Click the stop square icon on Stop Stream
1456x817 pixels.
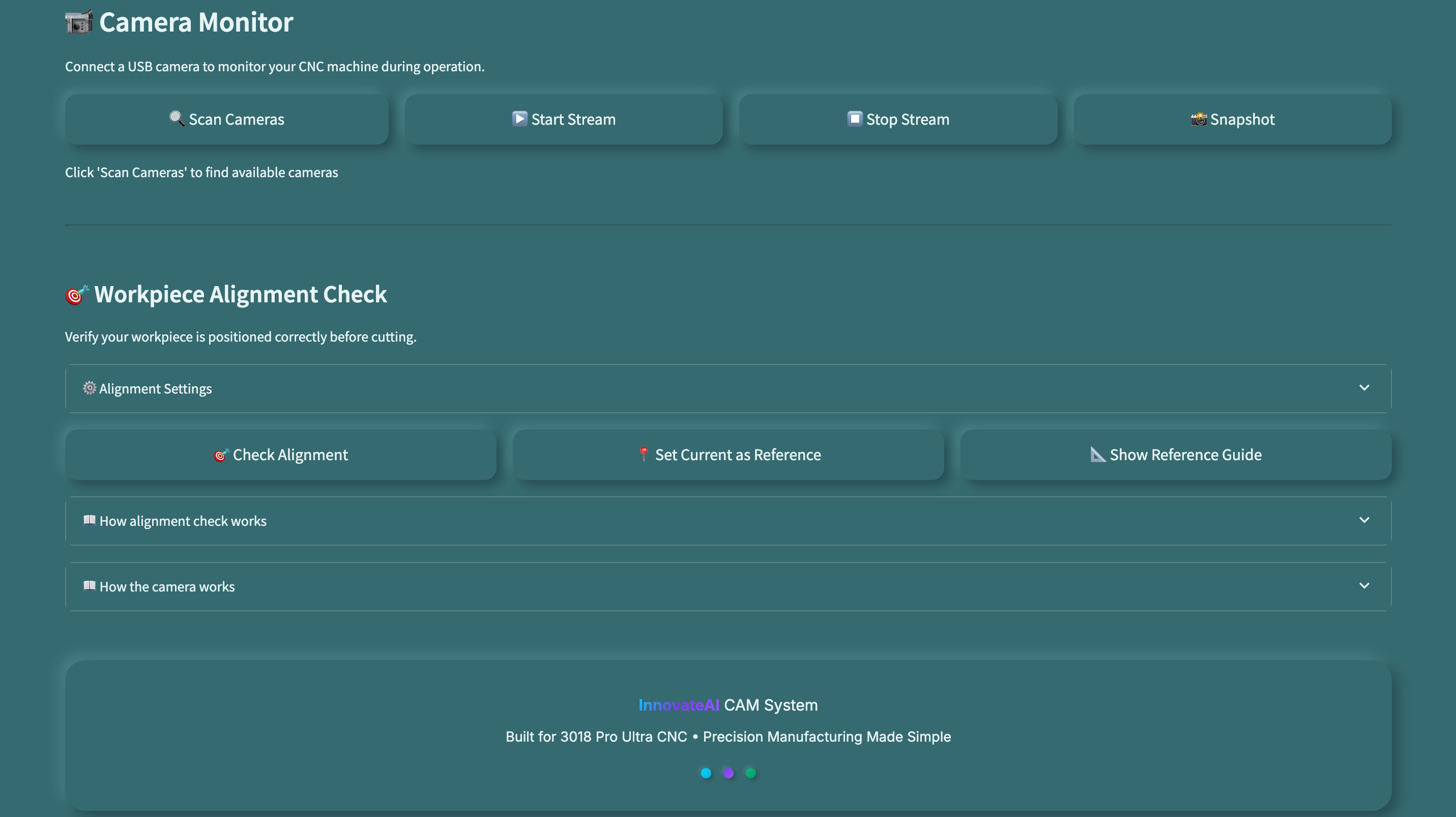click(x=855, y=119)
